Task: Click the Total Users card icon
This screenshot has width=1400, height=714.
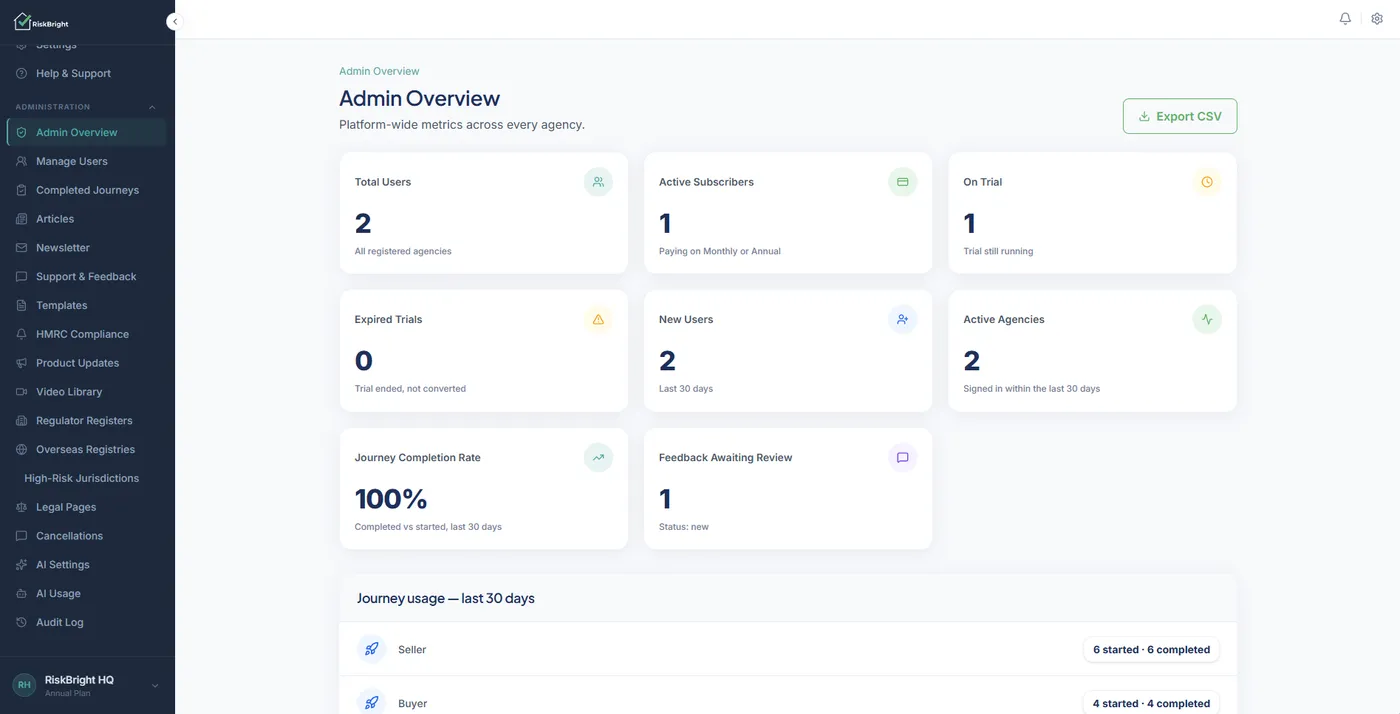Action: 598,182
